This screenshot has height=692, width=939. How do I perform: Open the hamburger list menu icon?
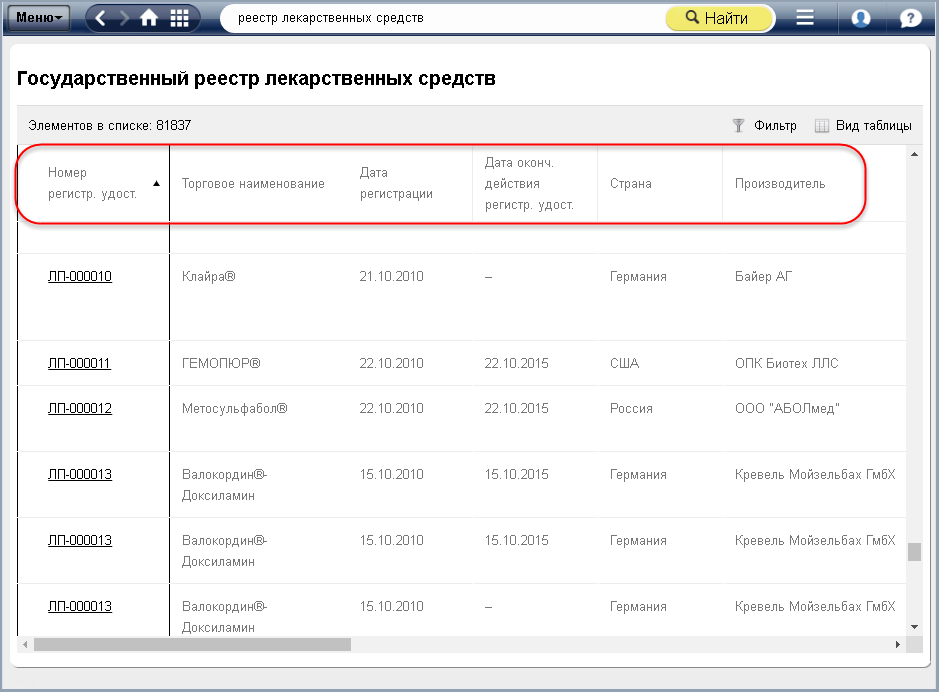(805, 18)
